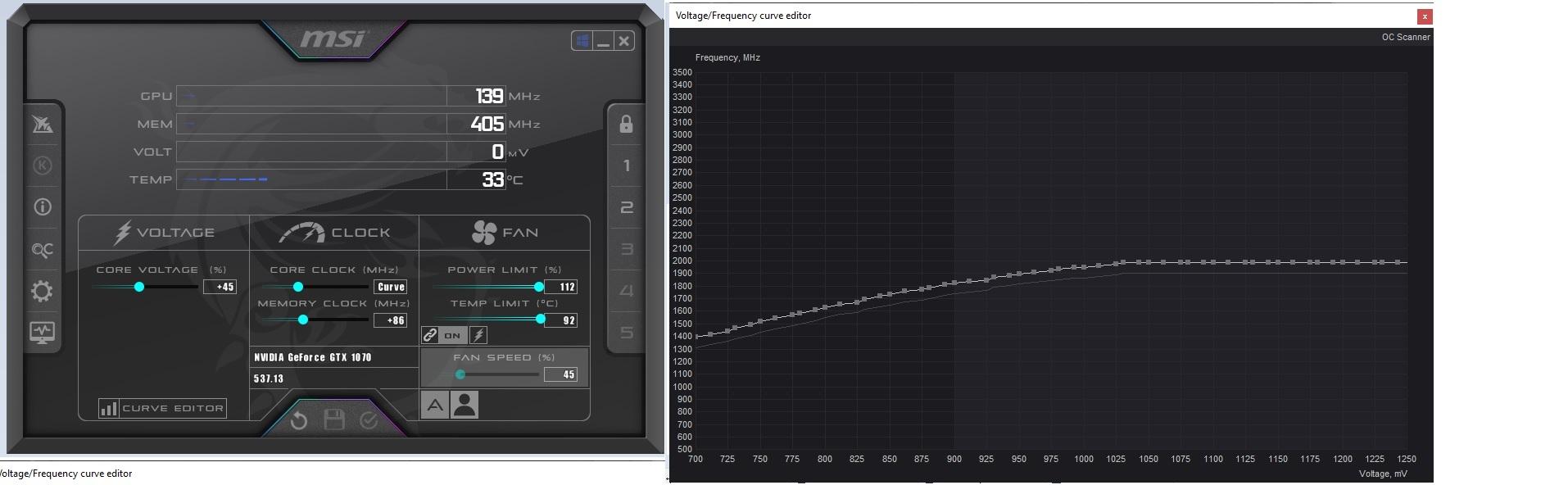Screen dimensions: 1568x485
Task: Select the curve point at 1050 mV
Action: tap(1149, 262)
